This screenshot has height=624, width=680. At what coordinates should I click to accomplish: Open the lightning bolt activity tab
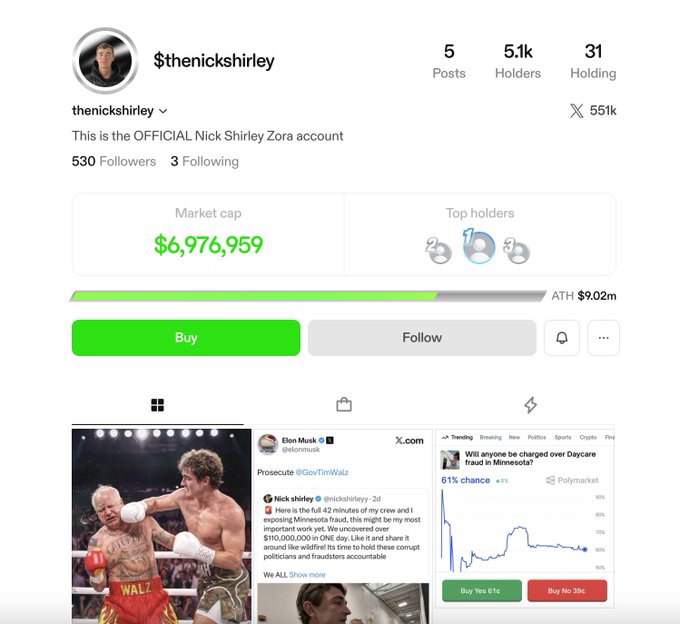530,405
